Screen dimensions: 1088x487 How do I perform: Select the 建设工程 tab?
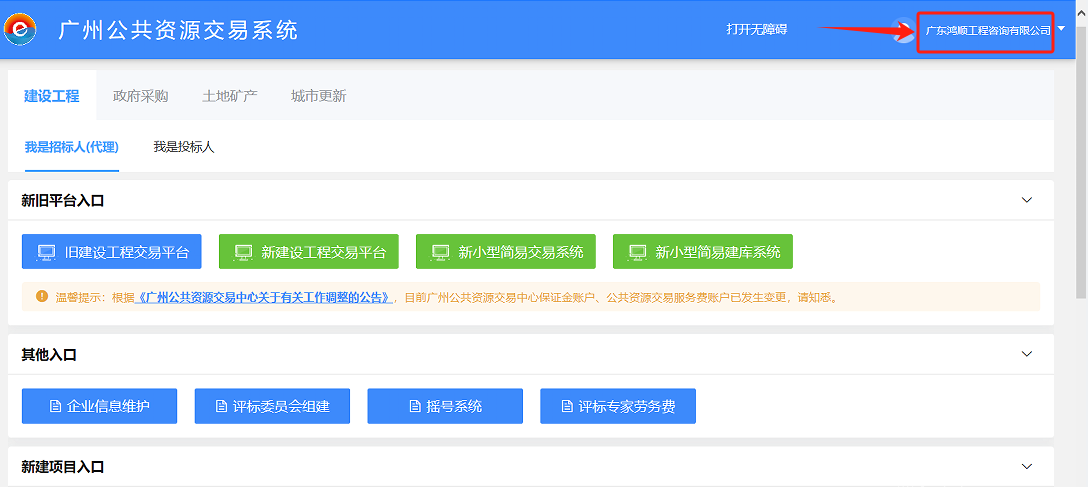click(x=52, y=96)
